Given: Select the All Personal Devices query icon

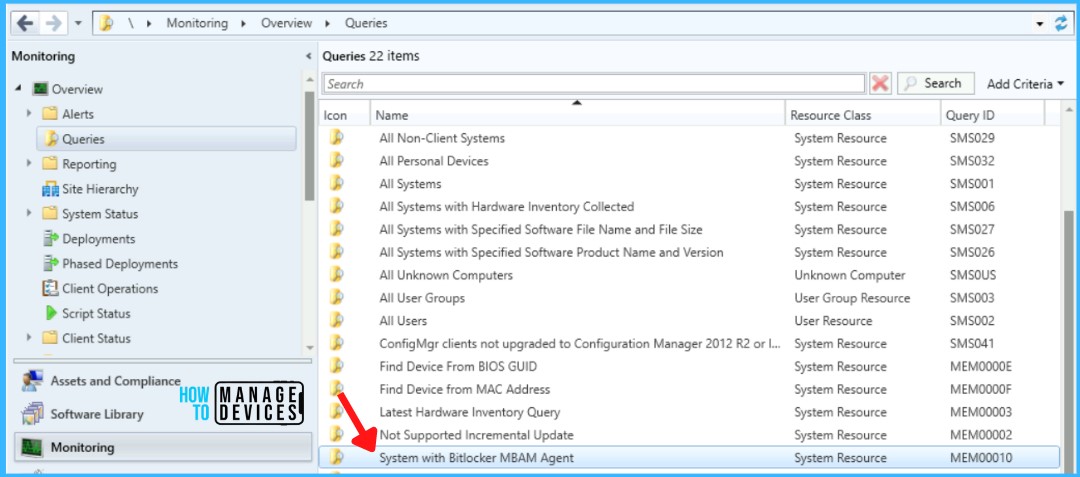Looking at the screenshot, I should point(336,160).
